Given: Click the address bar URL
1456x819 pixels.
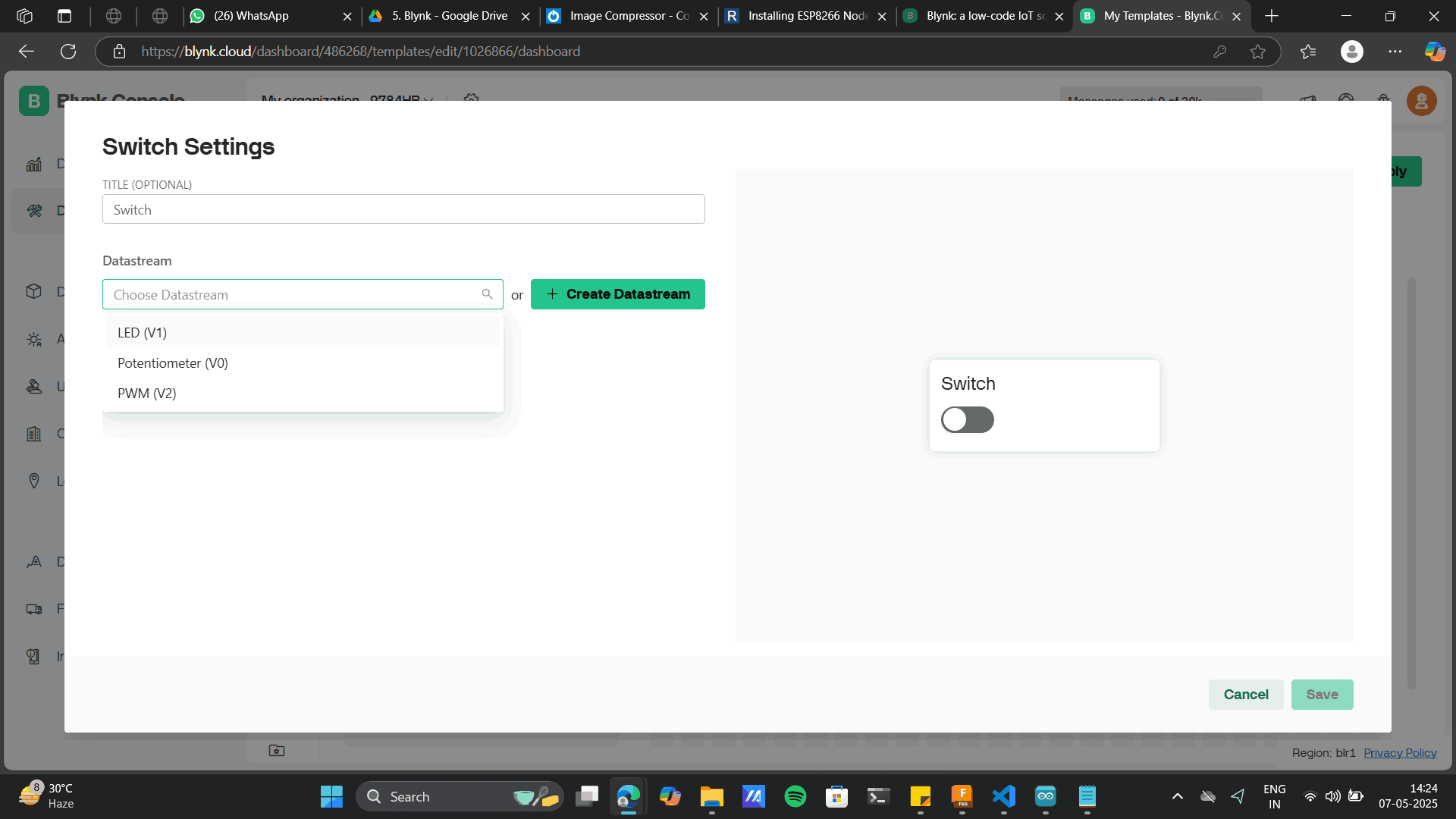Looking at the screenshot, I should [x=360, y=52].
